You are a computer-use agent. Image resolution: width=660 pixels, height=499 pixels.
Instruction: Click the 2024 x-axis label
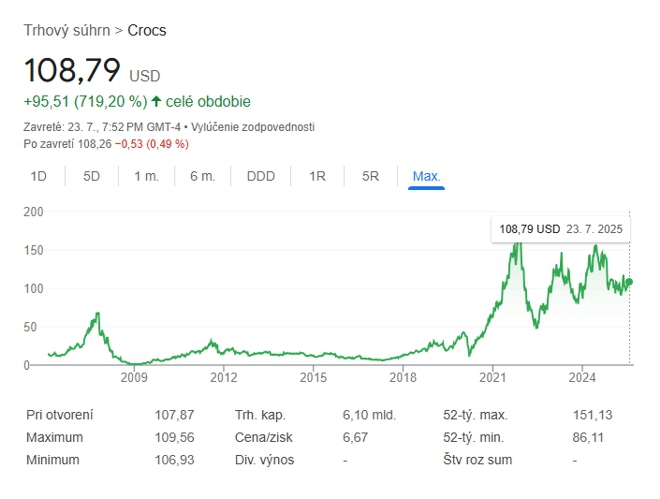pos(582,377)
